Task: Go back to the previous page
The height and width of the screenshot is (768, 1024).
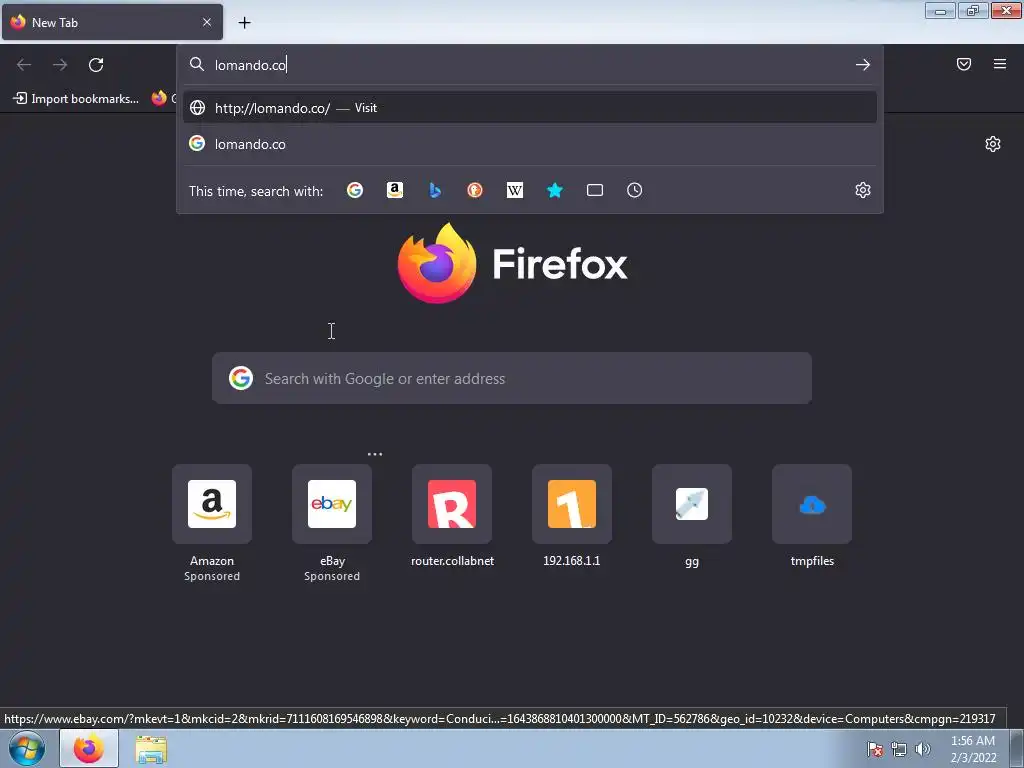Action: click(24, 65)
